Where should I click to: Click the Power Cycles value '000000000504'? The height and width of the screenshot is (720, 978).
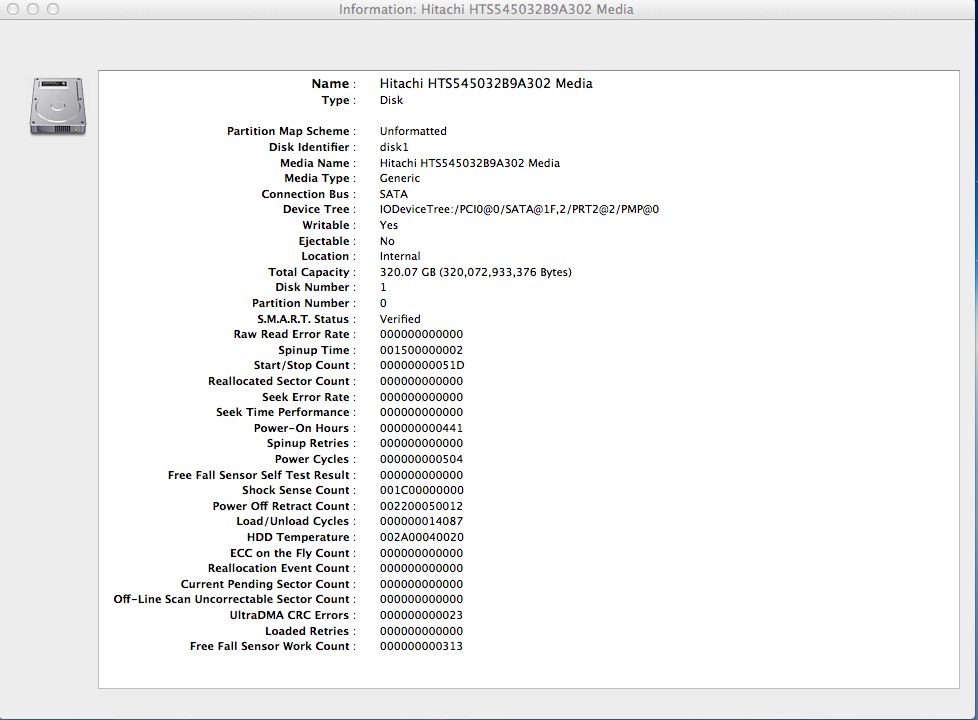tap(421, 459)
